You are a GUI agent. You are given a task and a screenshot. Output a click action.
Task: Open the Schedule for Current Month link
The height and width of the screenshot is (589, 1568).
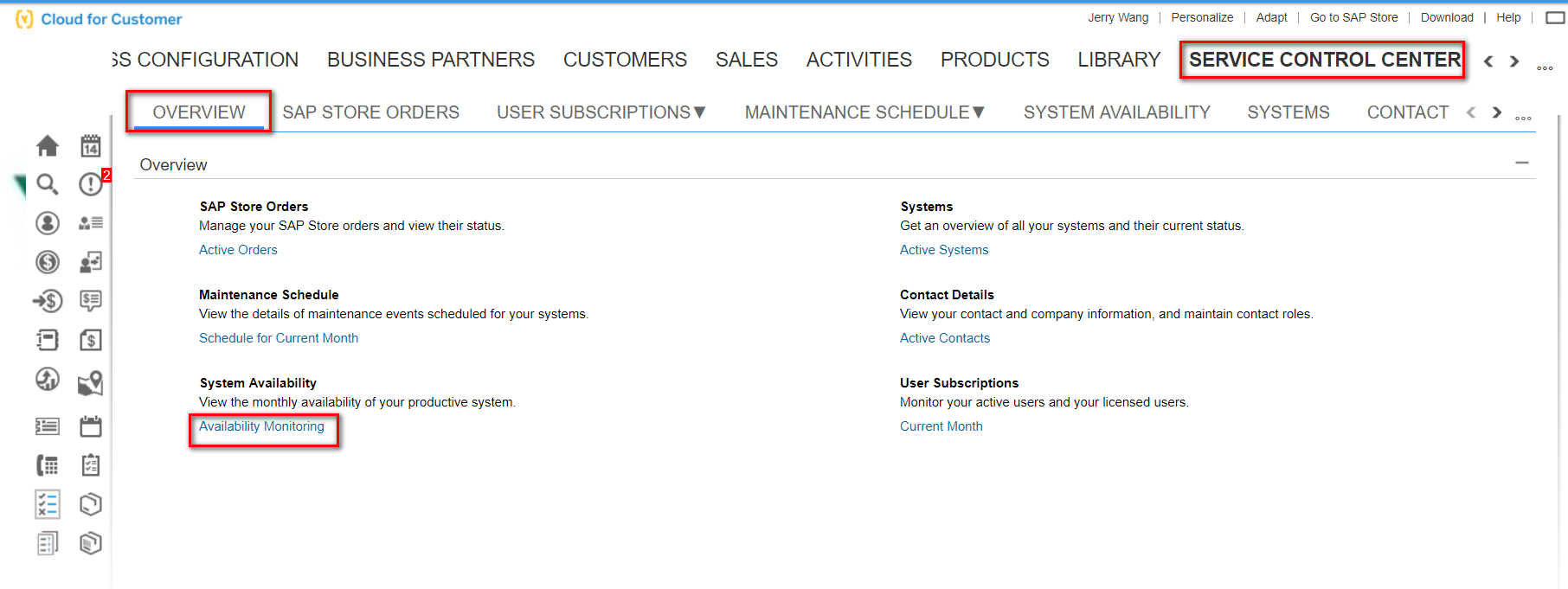click(x=279, y=338)
